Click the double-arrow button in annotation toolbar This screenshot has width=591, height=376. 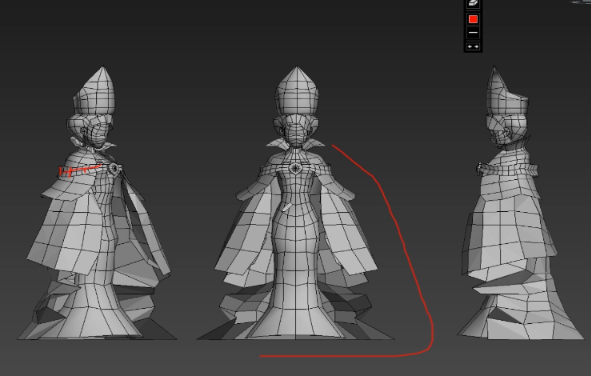pyautogui.click(x=473, y=46)
